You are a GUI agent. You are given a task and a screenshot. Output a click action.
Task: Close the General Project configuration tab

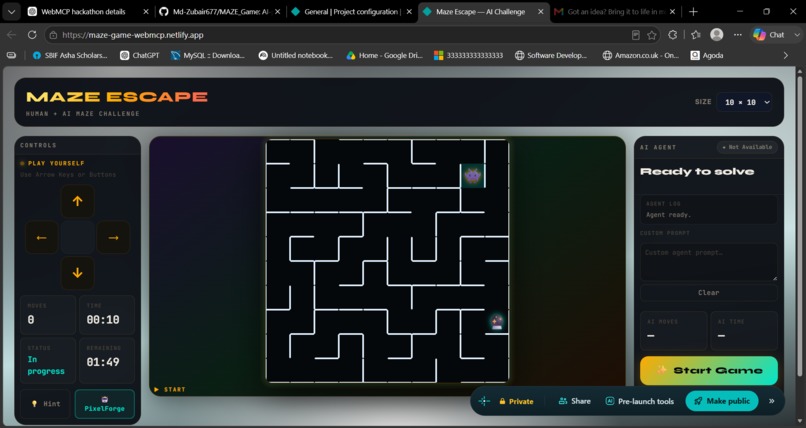tap(409, 12)
